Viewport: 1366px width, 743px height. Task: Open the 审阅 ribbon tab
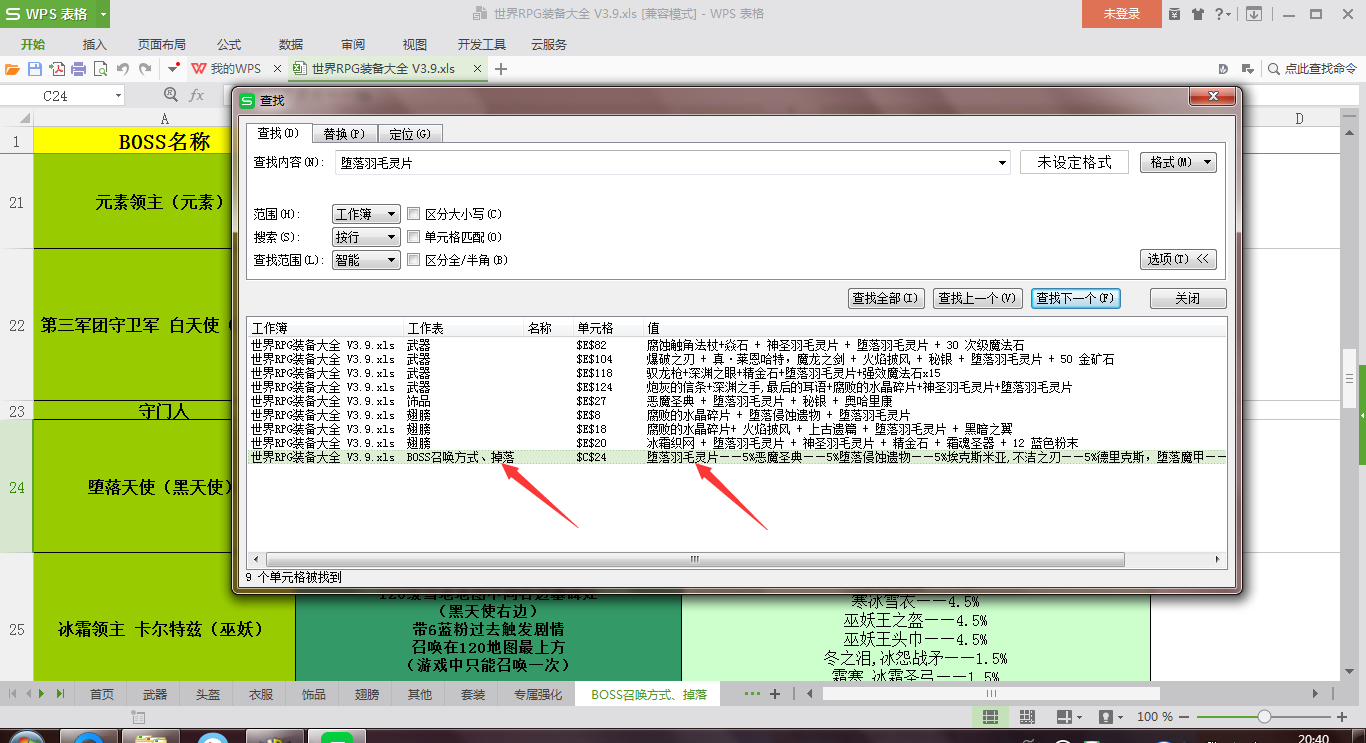pyautogui.click(x=353, y=45)
